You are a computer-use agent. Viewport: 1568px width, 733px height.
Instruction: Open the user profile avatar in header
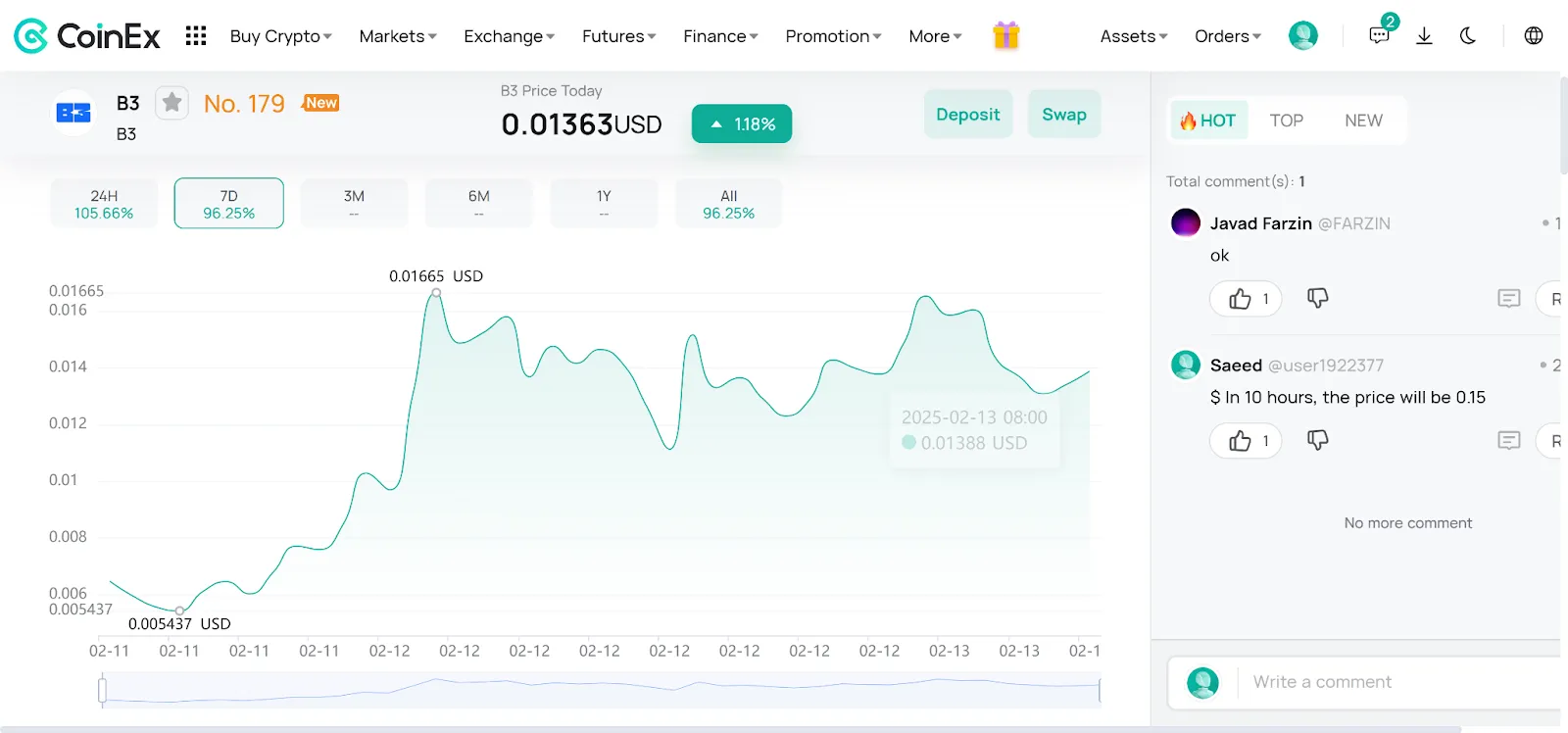(x=1302, y=36)
